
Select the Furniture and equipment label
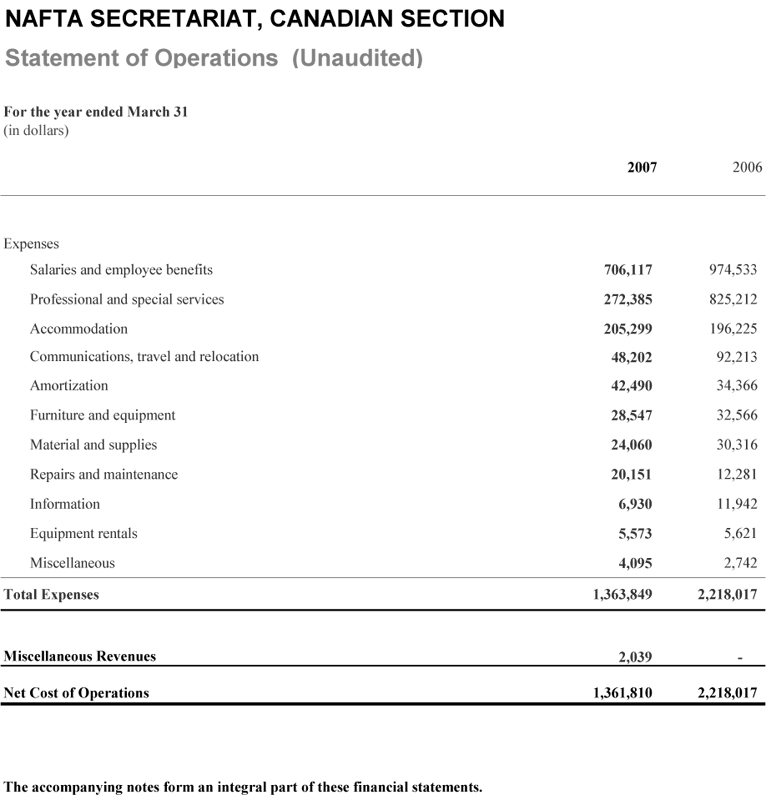click(102, 415)
